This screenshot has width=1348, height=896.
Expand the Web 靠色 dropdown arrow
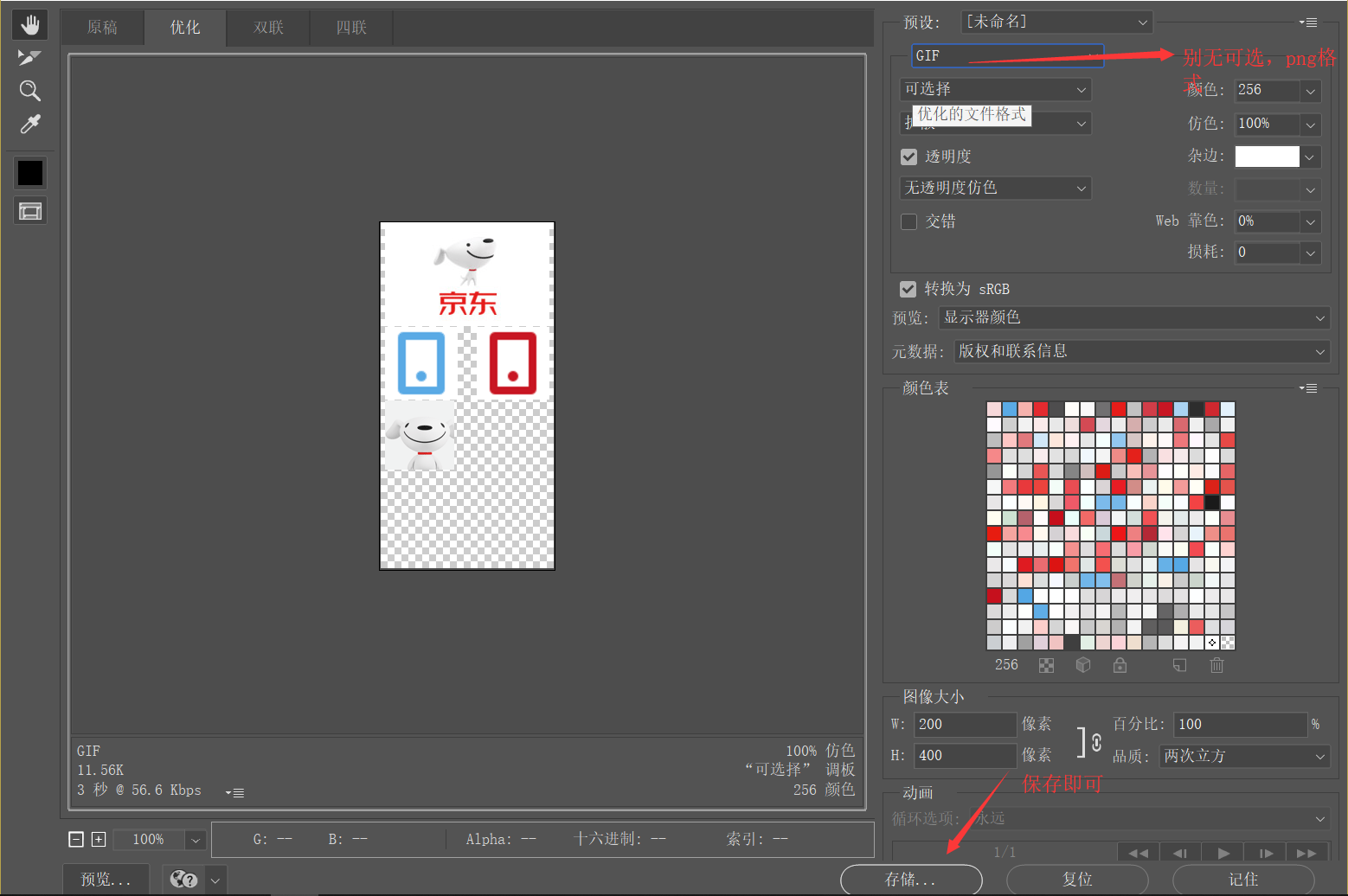[x=1311, y=221]
